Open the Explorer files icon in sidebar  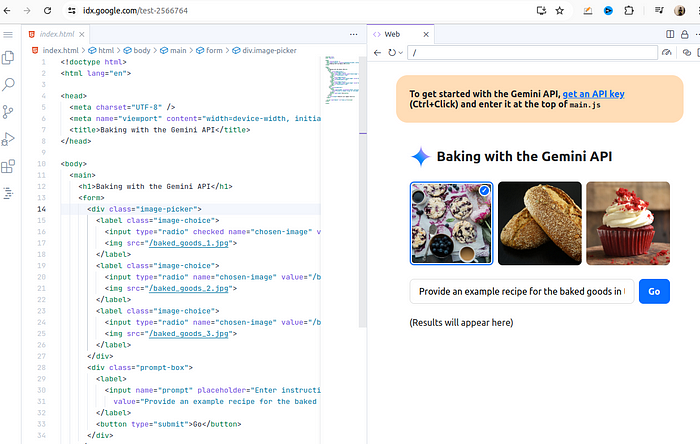pos(8,58)
